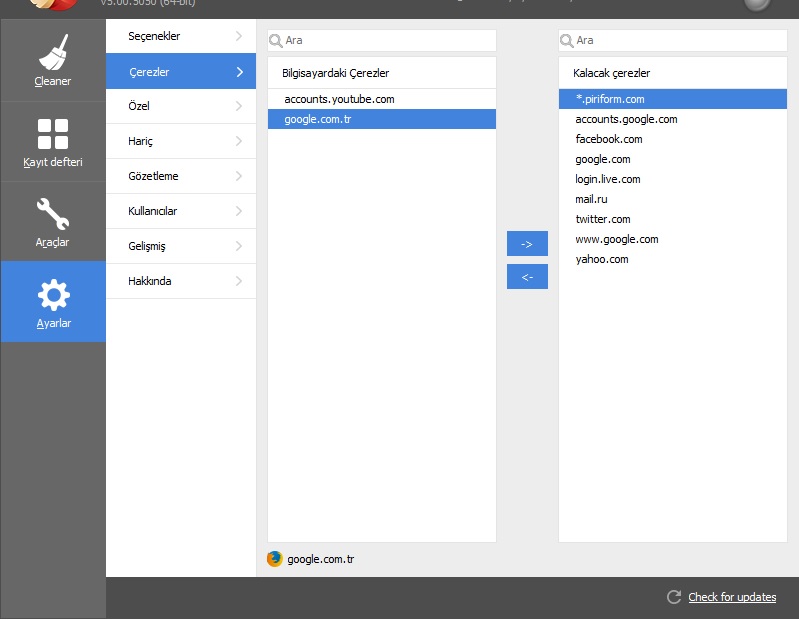The image size is (799, 620).
Task: Select google.com.tr in computer cookies list
Action: coord(382,119)
